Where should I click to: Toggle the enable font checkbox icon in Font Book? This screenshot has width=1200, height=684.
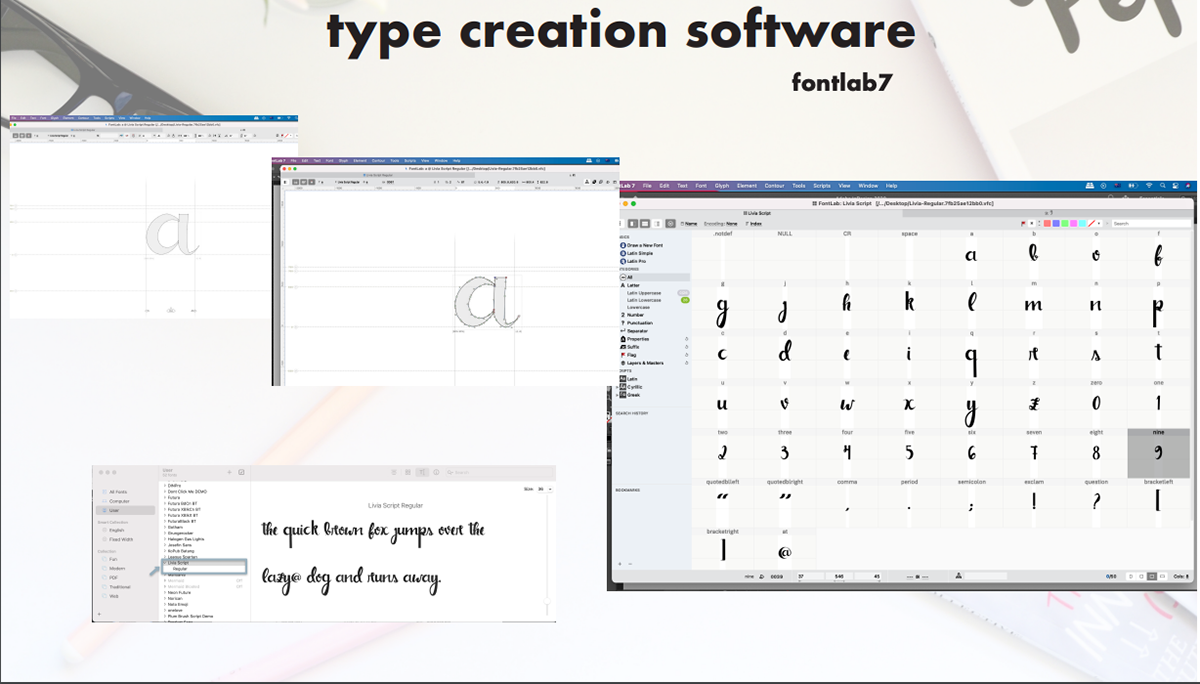241,472
